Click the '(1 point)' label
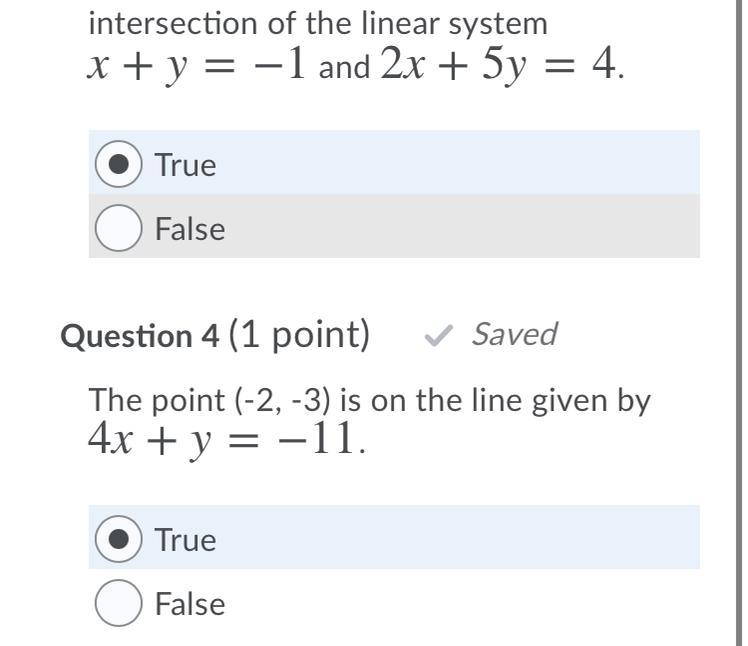Image resolution: width=748 pixels, height=646 pixels. tap(299, 335)
